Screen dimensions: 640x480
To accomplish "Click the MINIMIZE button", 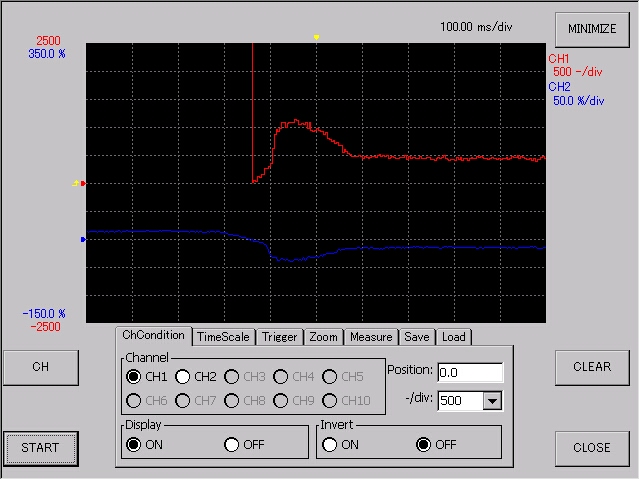I will point(592,29).
